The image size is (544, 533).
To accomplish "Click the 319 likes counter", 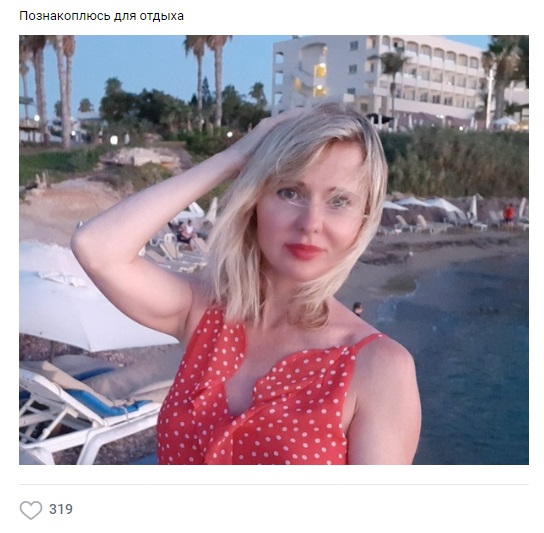I will point(61,509).
